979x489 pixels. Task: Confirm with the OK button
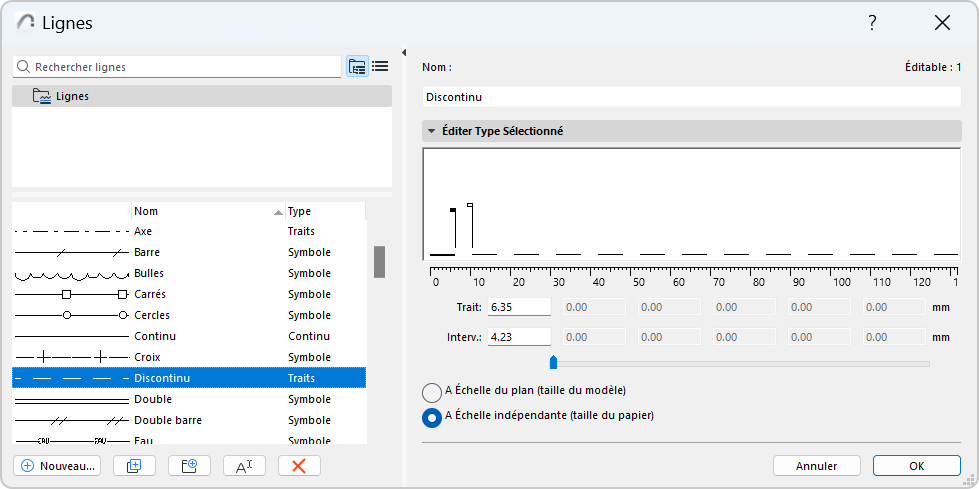click(x=917, y=466)
